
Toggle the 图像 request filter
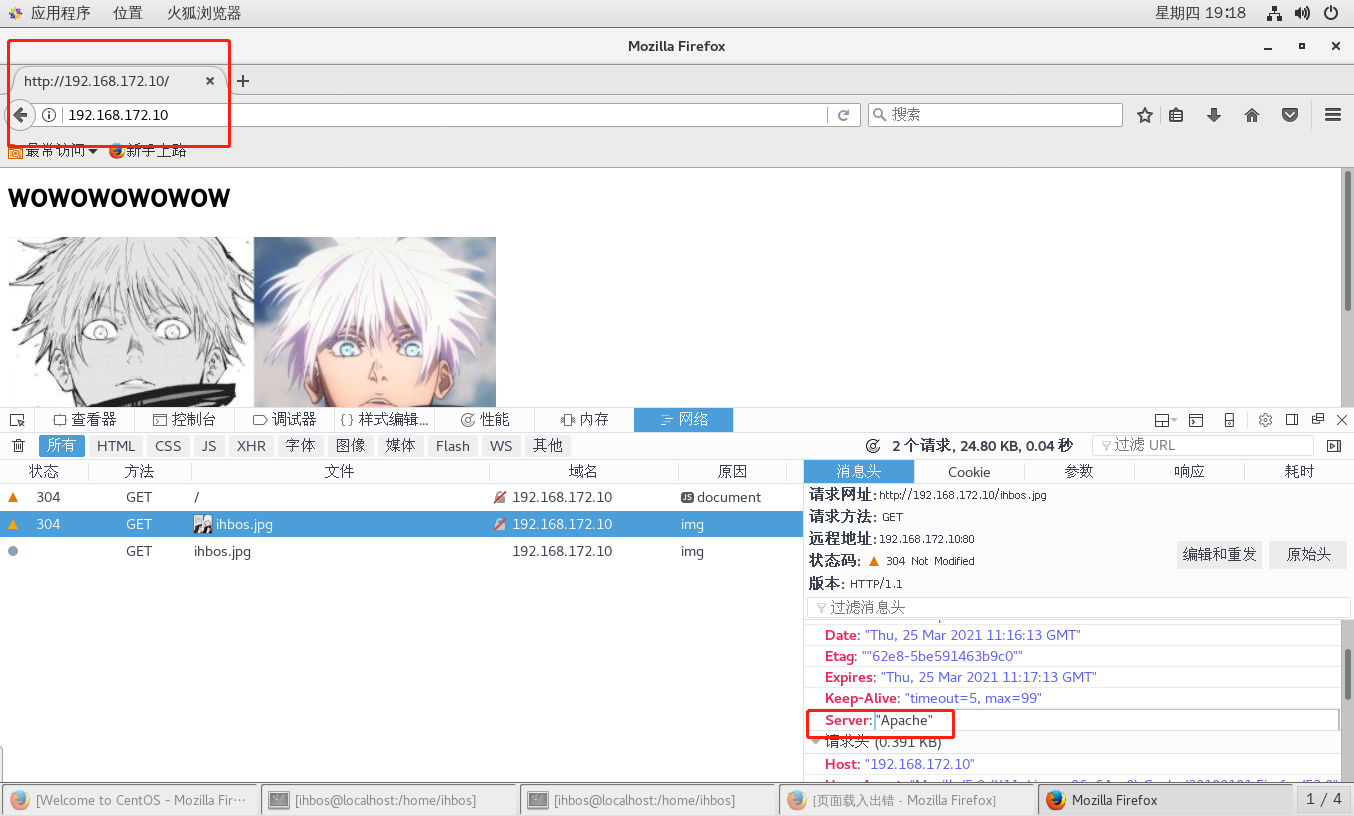(351, 446)
